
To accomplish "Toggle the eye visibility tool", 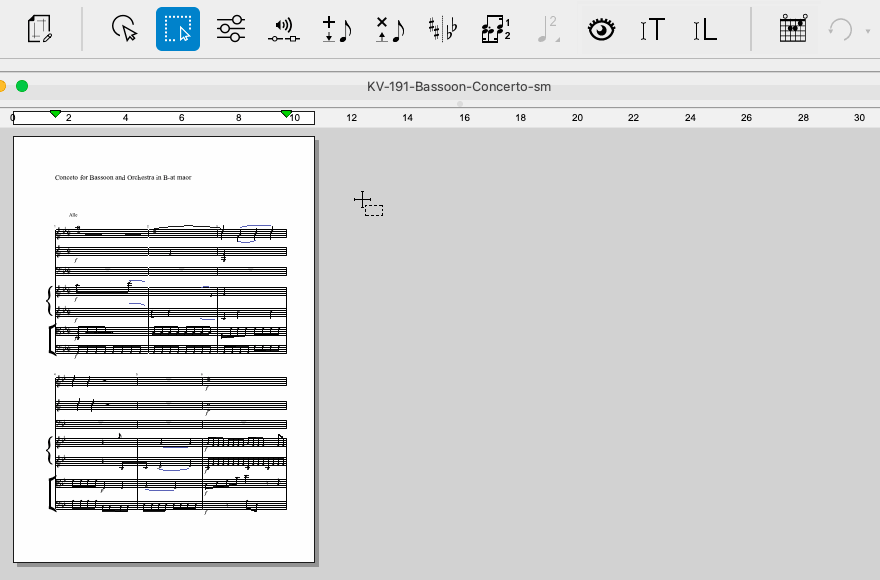I will [600, 29].
